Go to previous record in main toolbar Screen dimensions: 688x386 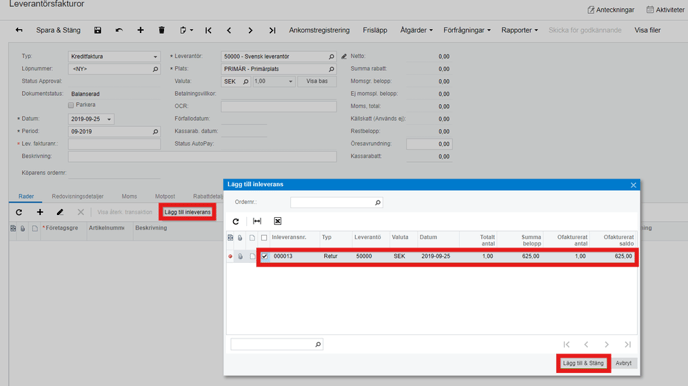(229, 30)
